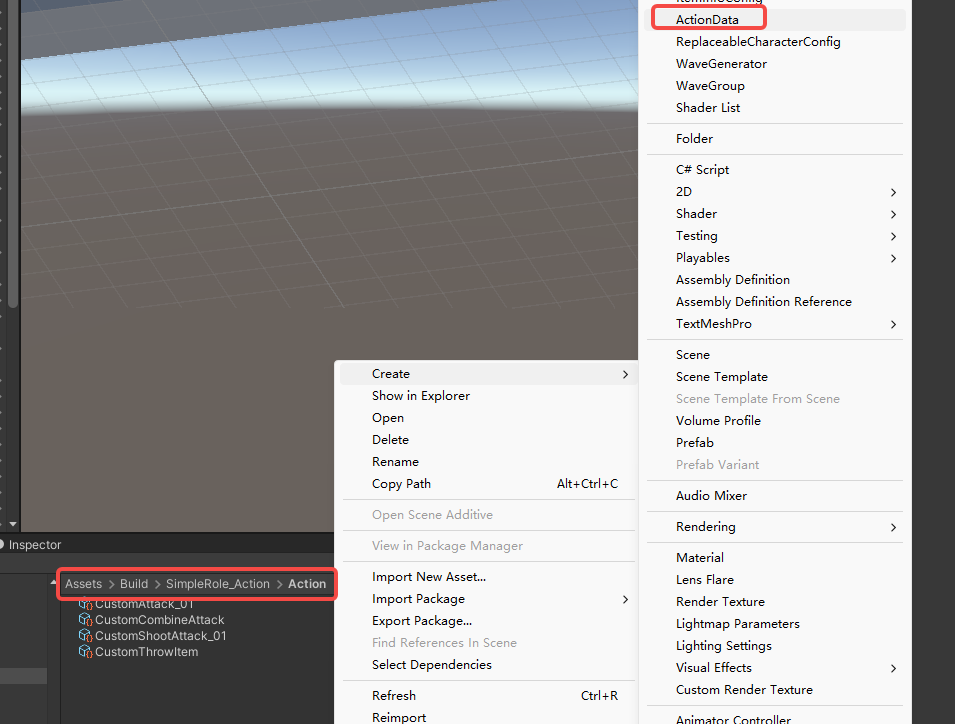This screenshot has height=724, width=955.
Task: Choose Material from the Create list
Action: point(699,558)
